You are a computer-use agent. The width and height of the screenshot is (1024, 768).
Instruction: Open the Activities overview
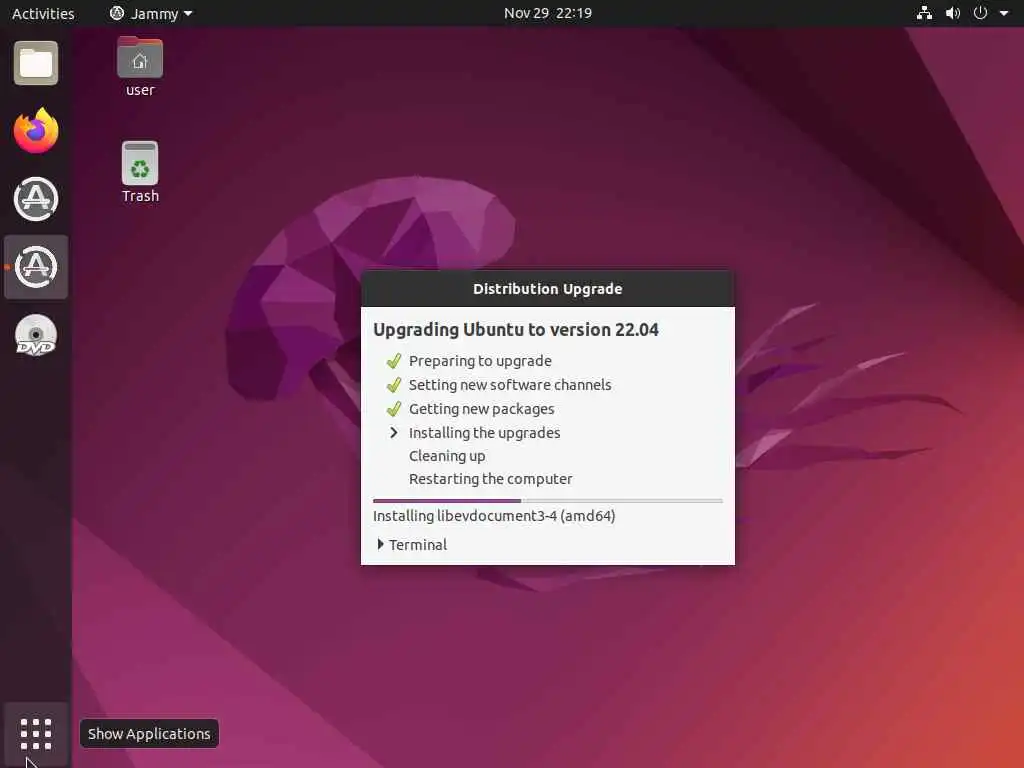pos(43,13)
